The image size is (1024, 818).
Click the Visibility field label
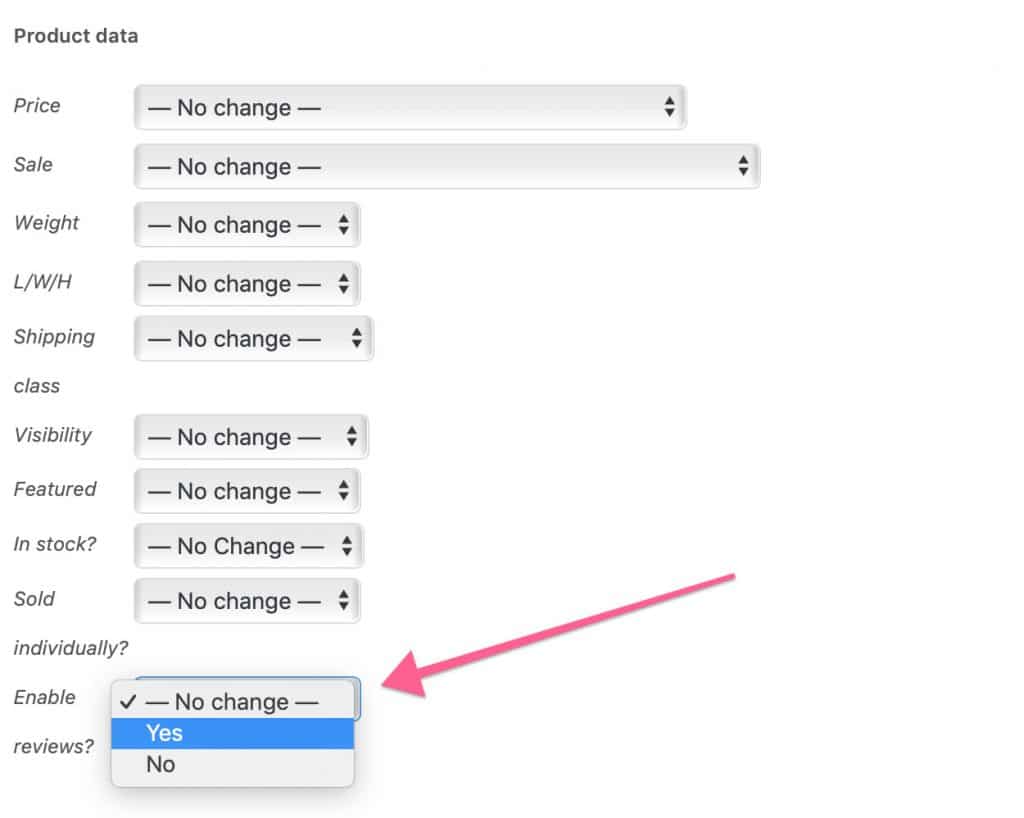[x=52, y=435]
